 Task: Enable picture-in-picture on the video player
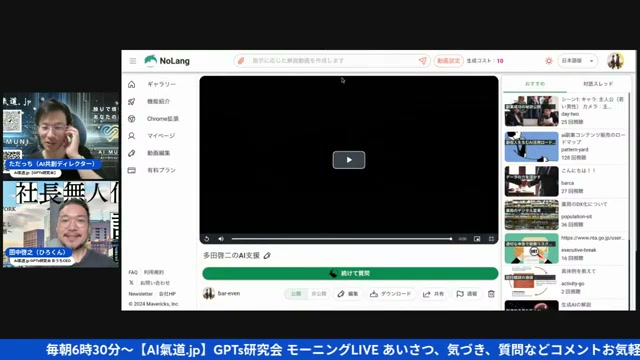477,239
